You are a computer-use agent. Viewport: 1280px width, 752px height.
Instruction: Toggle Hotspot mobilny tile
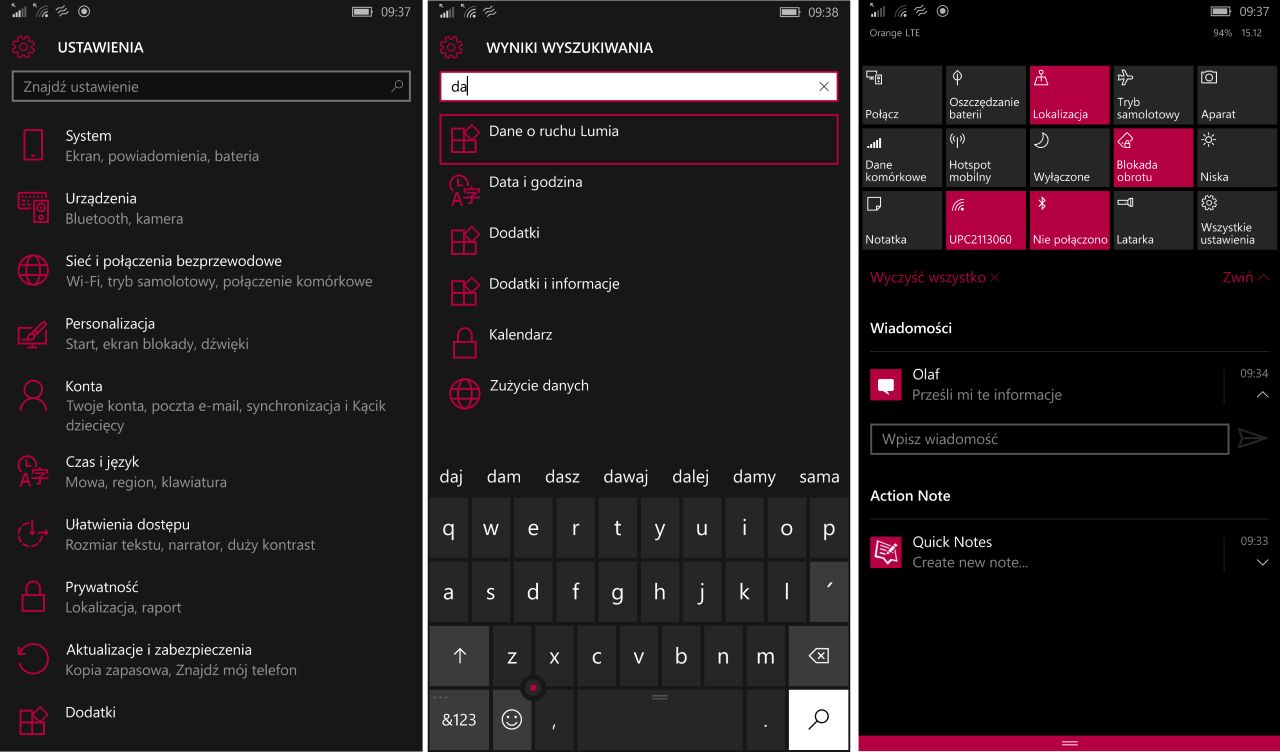[x=986, y=157]
